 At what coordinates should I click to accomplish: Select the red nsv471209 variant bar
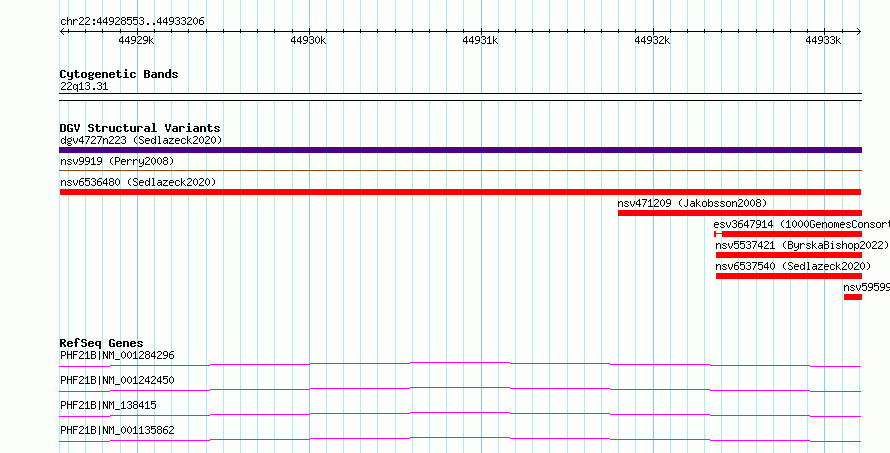click(x=740, y=213)
